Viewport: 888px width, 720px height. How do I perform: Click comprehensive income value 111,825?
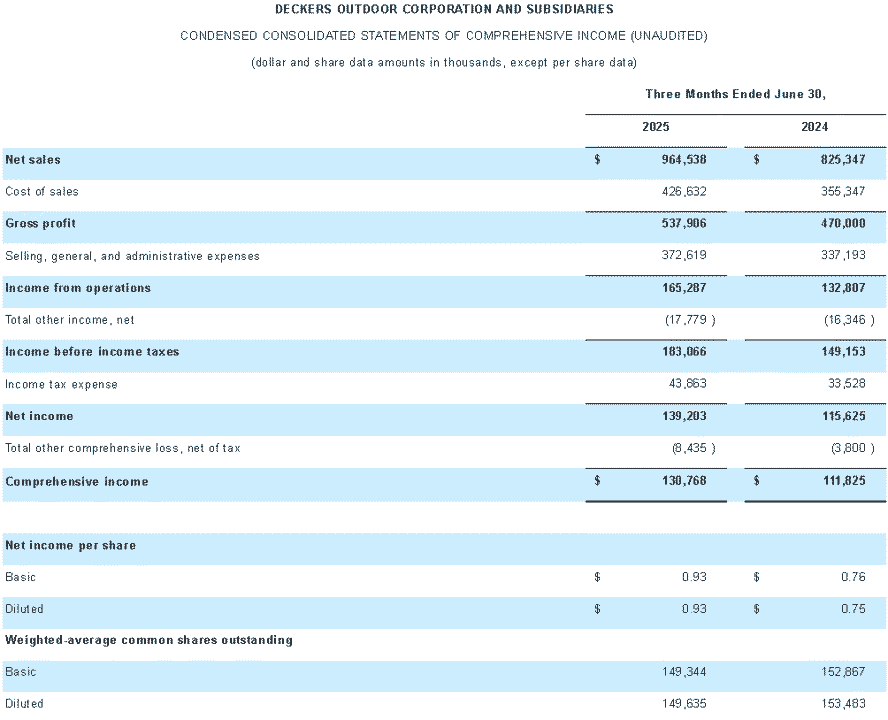point(843,481)
